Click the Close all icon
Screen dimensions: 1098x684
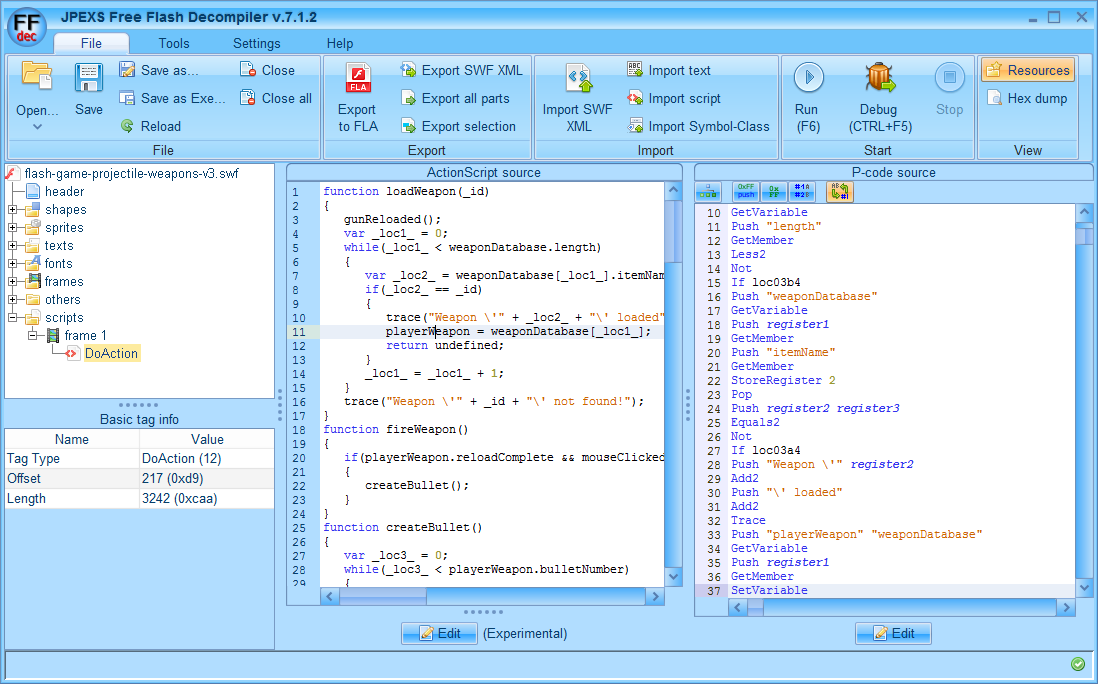pyautogui.click(x=247, y=98)
